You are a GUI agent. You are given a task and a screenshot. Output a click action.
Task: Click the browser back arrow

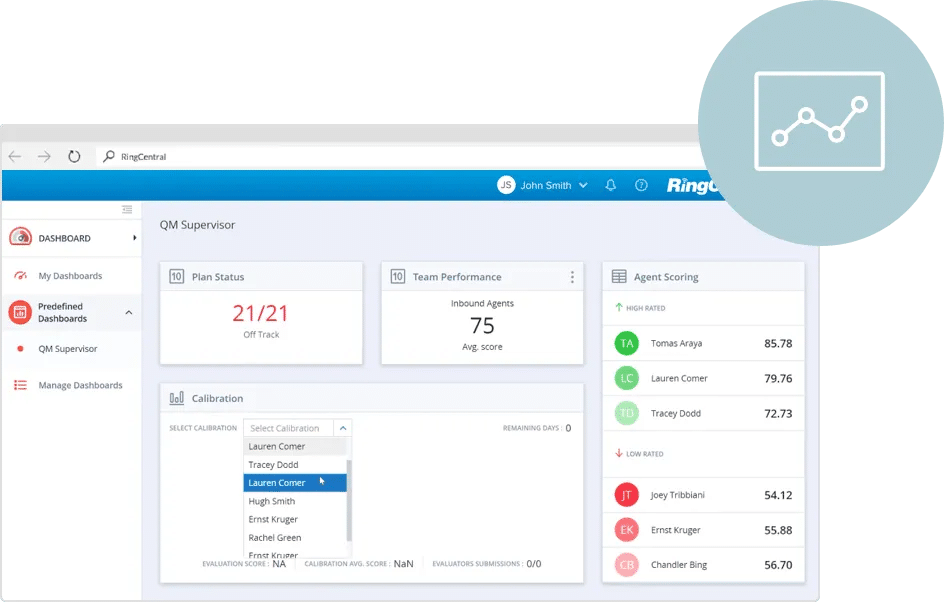[x=14, y=156]
